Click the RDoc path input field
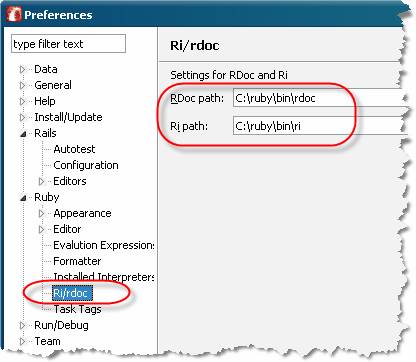The image size is (416, 362). click(x=320, y=98)
